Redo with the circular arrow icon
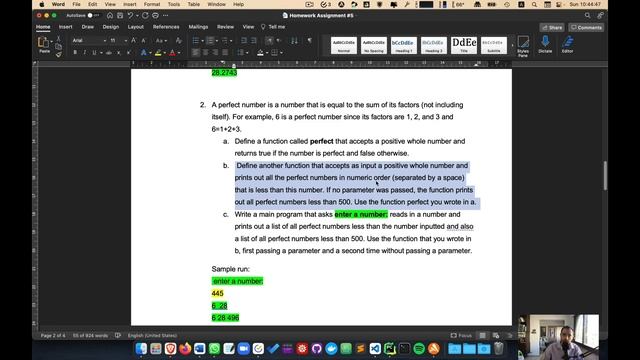 [145, 16]
